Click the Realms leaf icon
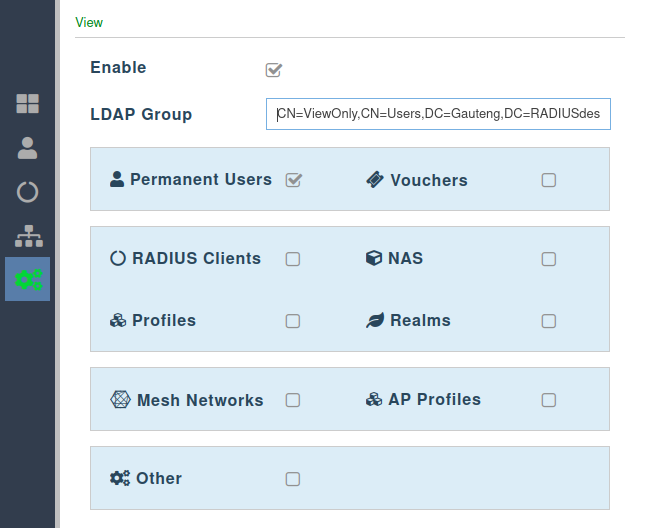668x528 pixels. [375, 321]
